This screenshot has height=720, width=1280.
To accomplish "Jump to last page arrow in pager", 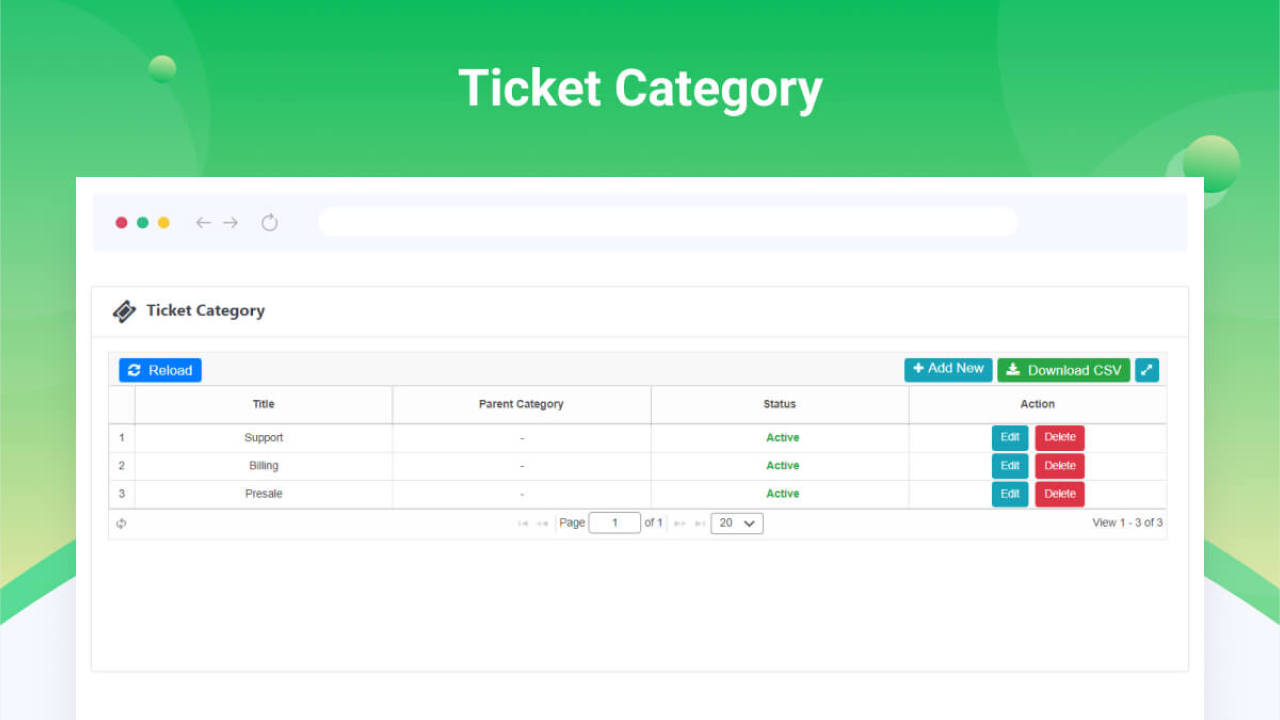I will [x=700, y=523].
